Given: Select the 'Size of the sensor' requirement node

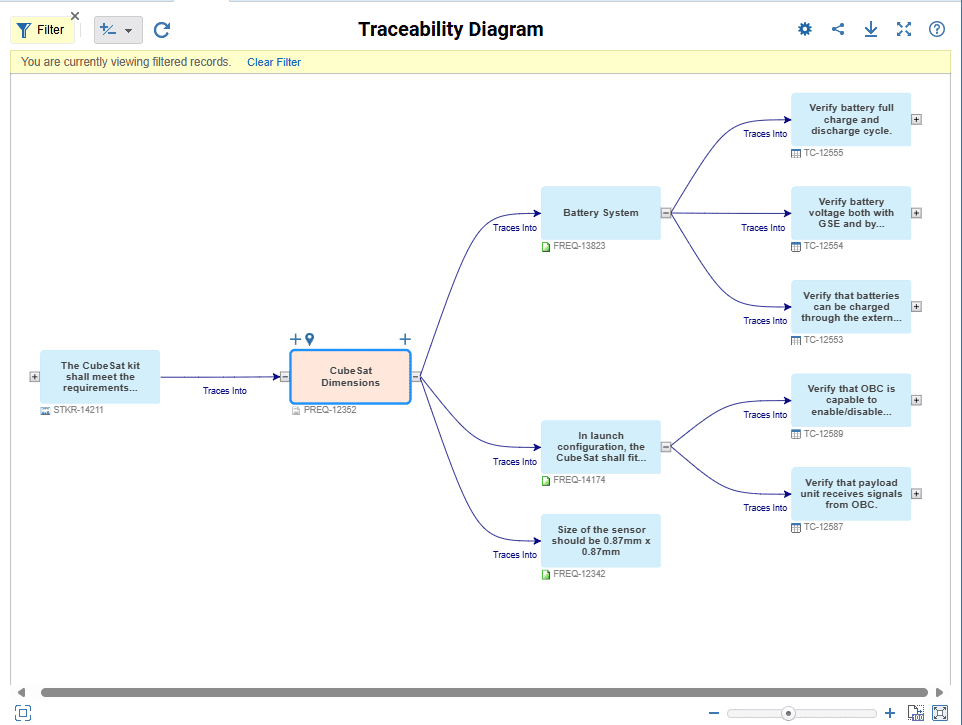Looking at the screenshot, I should pos(600,541).
